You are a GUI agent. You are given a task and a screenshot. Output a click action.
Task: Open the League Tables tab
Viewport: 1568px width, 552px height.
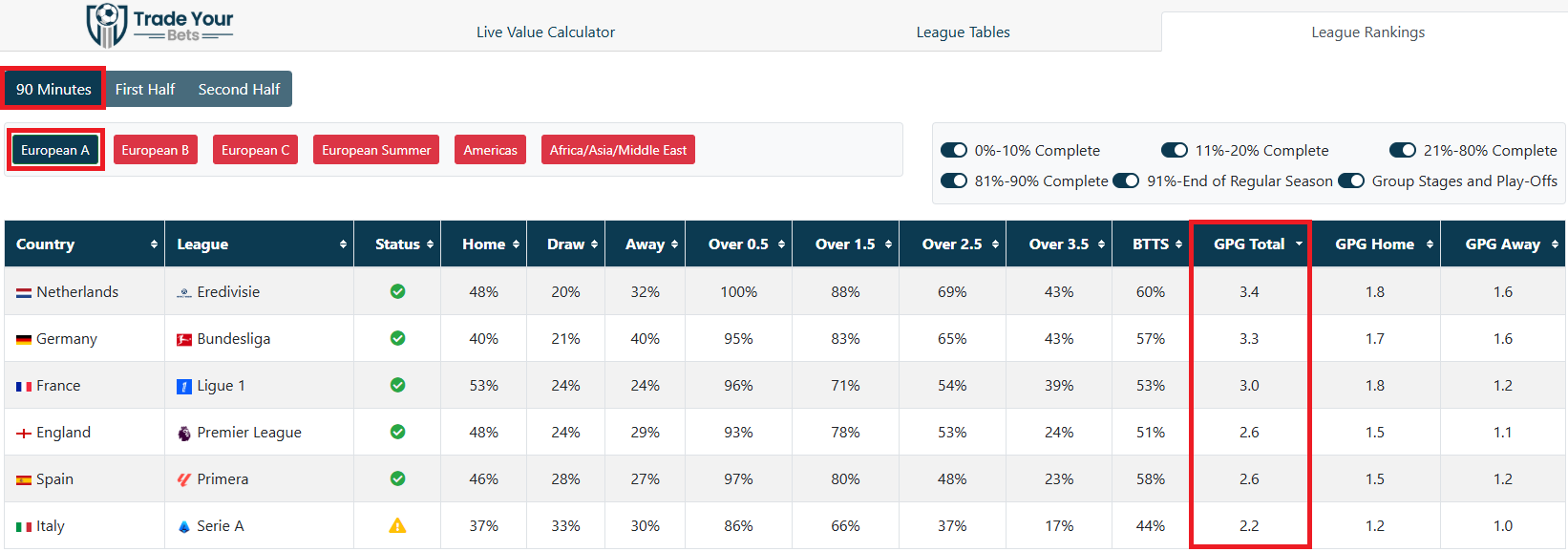click(963, 32)
